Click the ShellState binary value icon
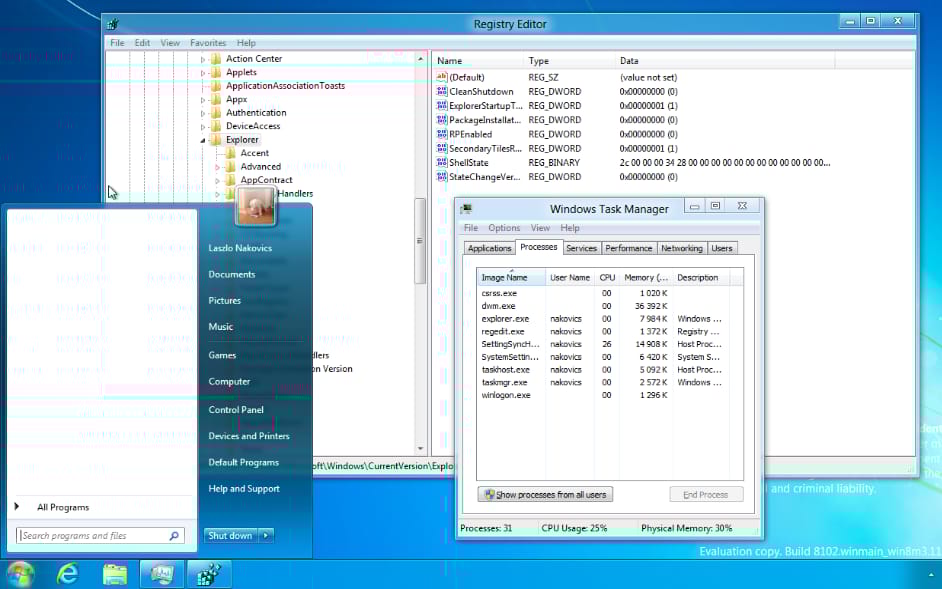The height and width of the screenshot is (589, 942). (442, 162)
